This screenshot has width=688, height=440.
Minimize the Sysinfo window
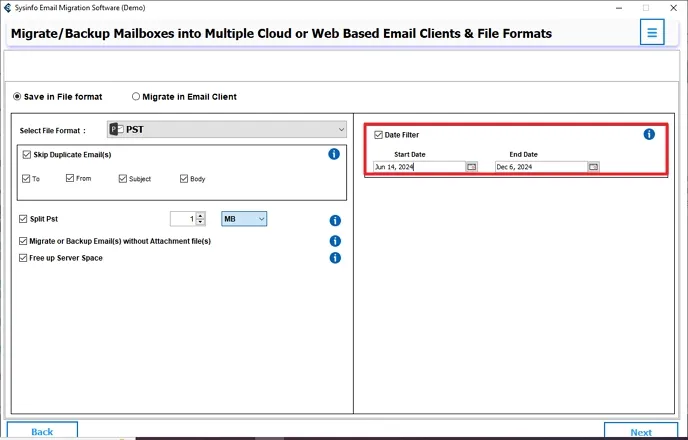tap(619, 8)
